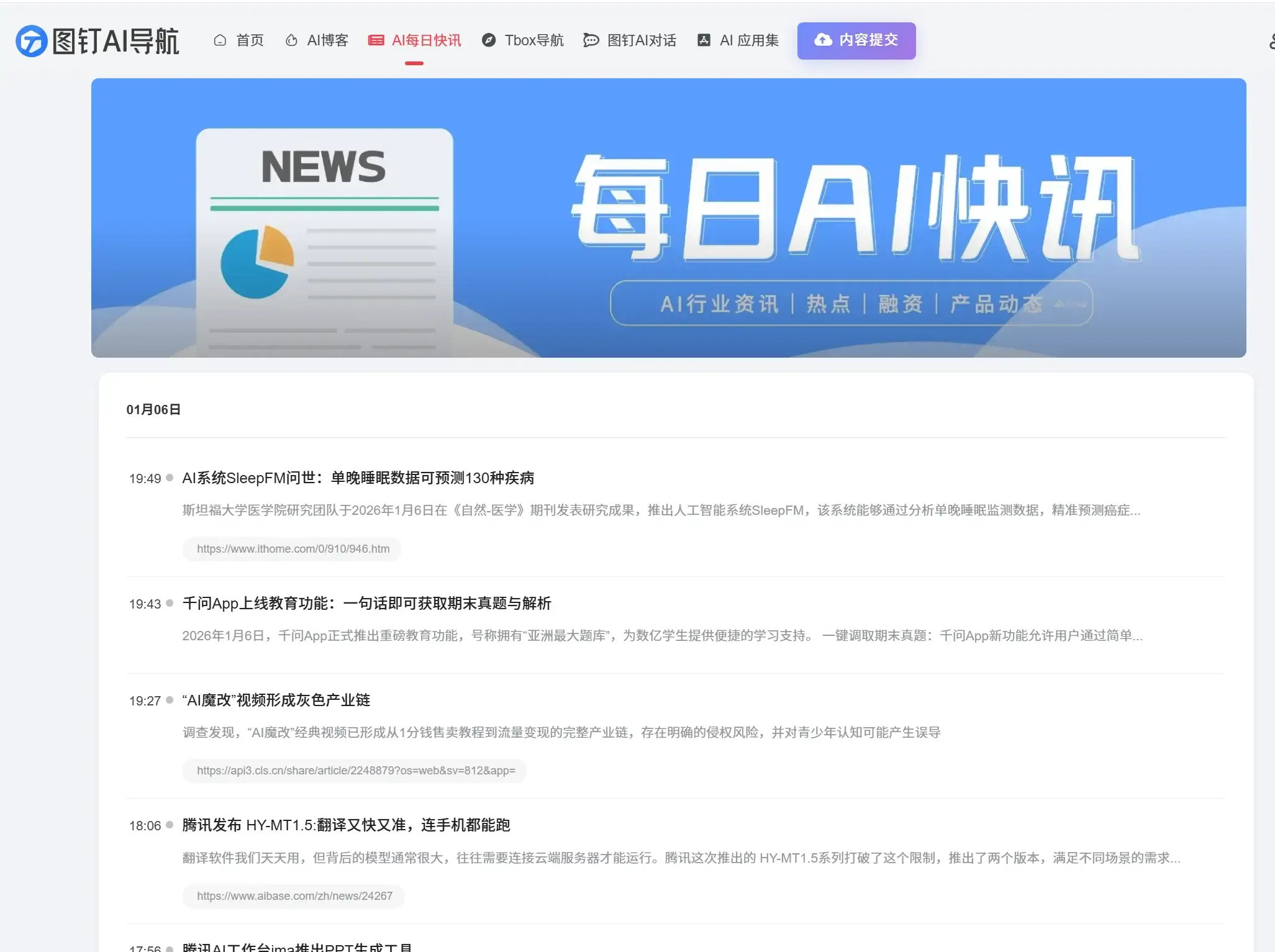Open the 首页 menu item
This screenshot has width=1275, height=952.
(250, 40)
